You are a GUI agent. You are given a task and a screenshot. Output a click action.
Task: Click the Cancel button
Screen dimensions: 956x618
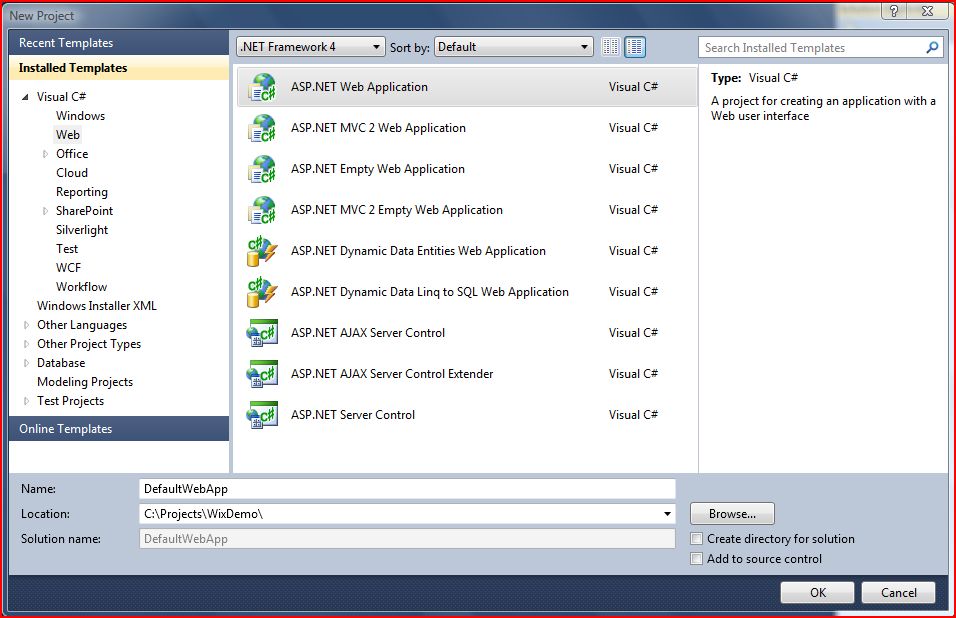click(x=898, y=592)
